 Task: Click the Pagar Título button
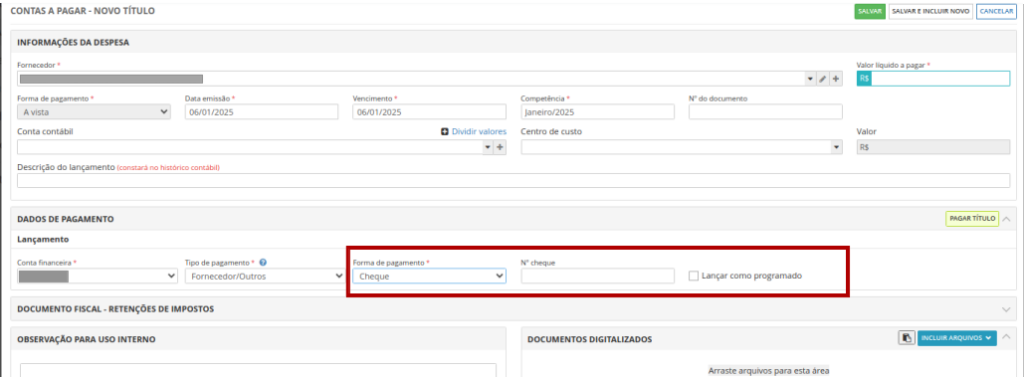tap(972, 219)
